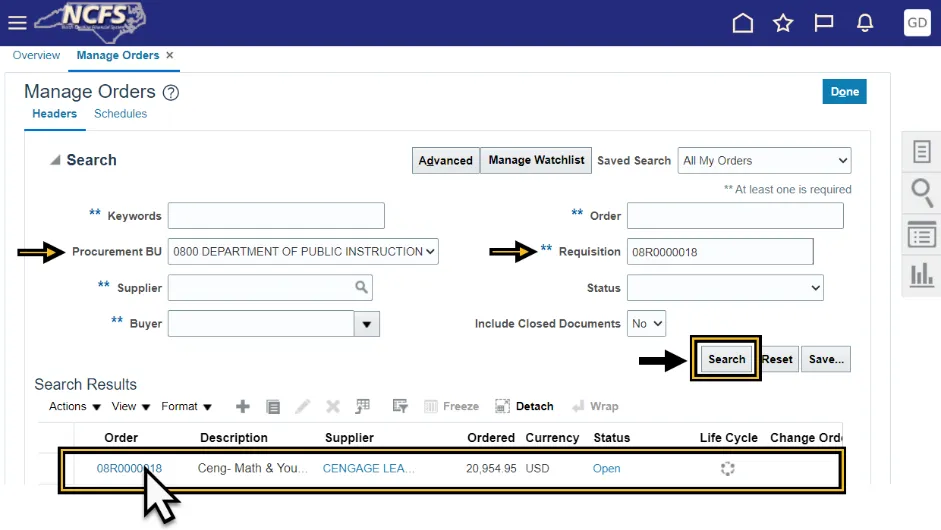Viewport: 941px width, 530px height.
Task: Click into the Requisition input field
Action: point(720,252)
